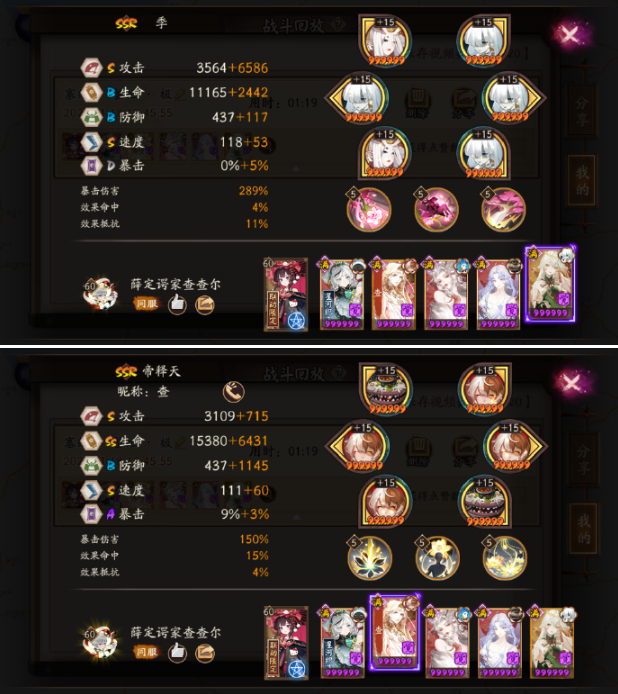Screen dimensions: 618x694
Task: Select the pink flower skill icon in upper panel
Action: click(x=369, y=209)
